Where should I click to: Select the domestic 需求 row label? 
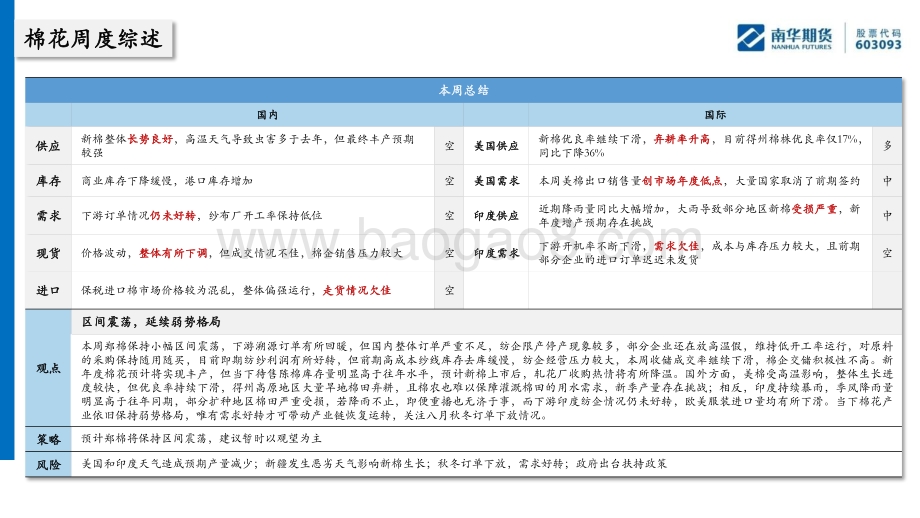tap(48, 216)
